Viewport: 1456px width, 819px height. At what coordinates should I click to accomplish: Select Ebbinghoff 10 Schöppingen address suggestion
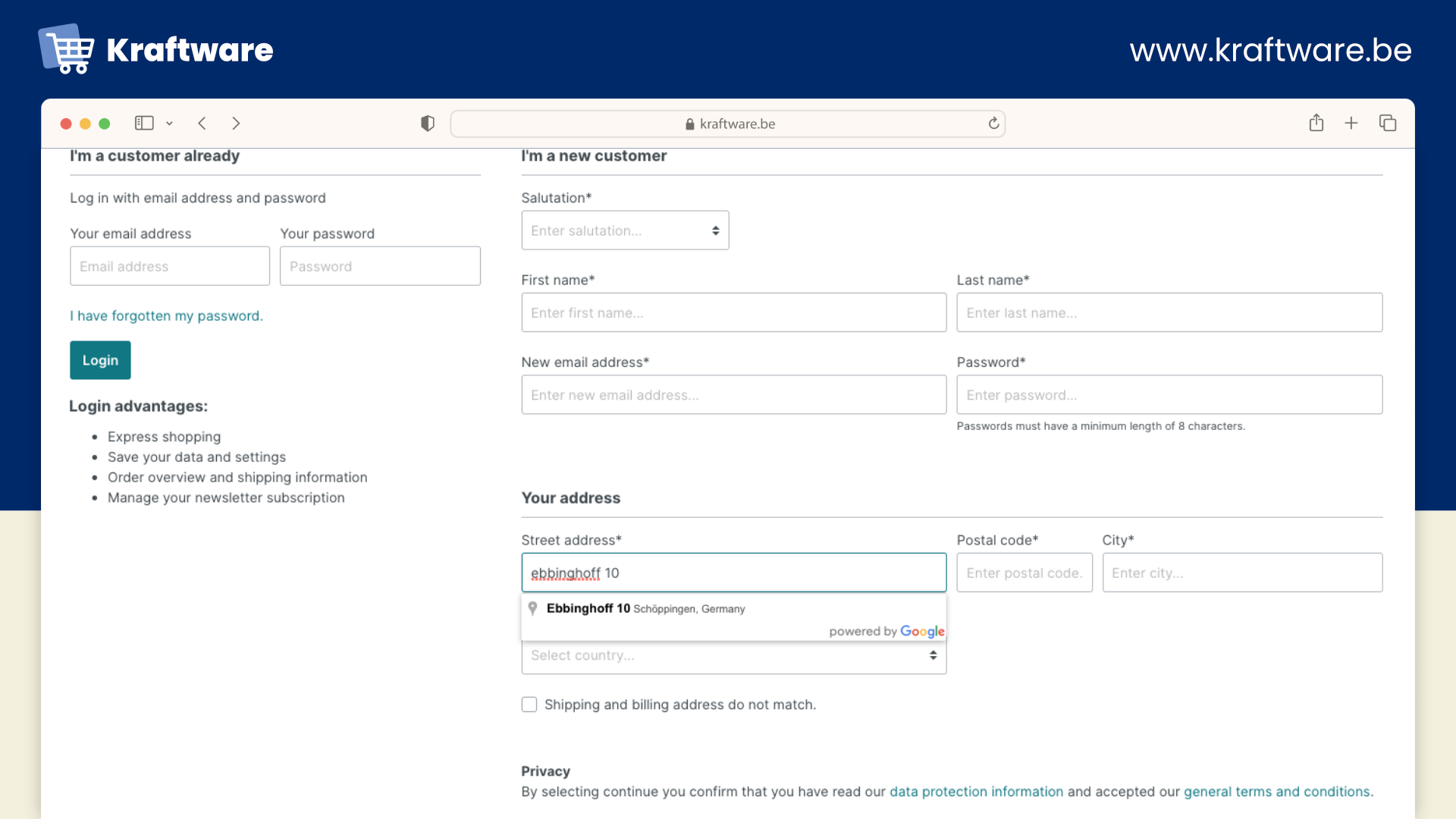pos(645,608)
